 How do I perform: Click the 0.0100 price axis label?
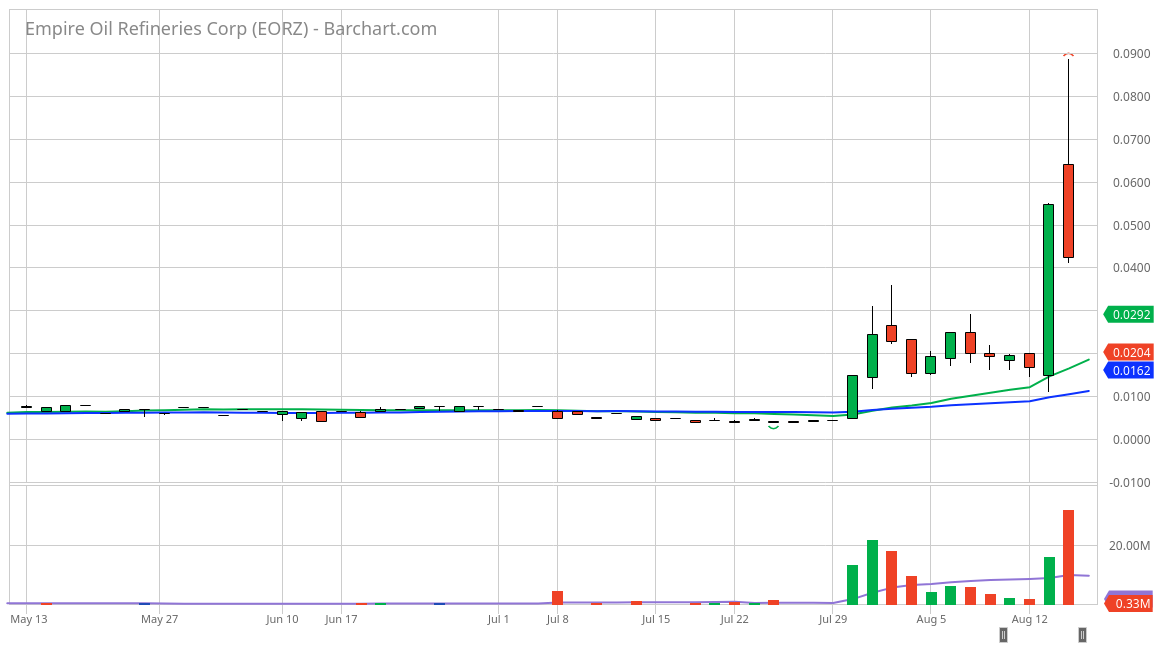pyautogui.click(x=1132, y=397)
